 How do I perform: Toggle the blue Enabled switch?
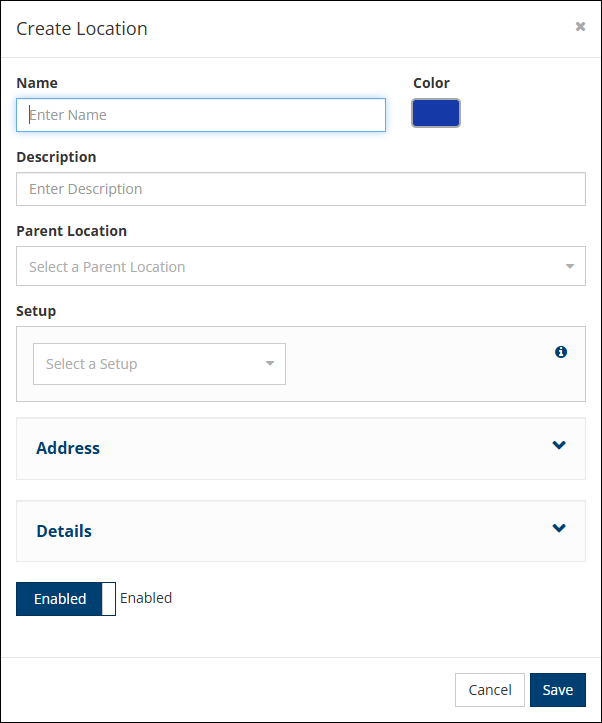(60, 599)
